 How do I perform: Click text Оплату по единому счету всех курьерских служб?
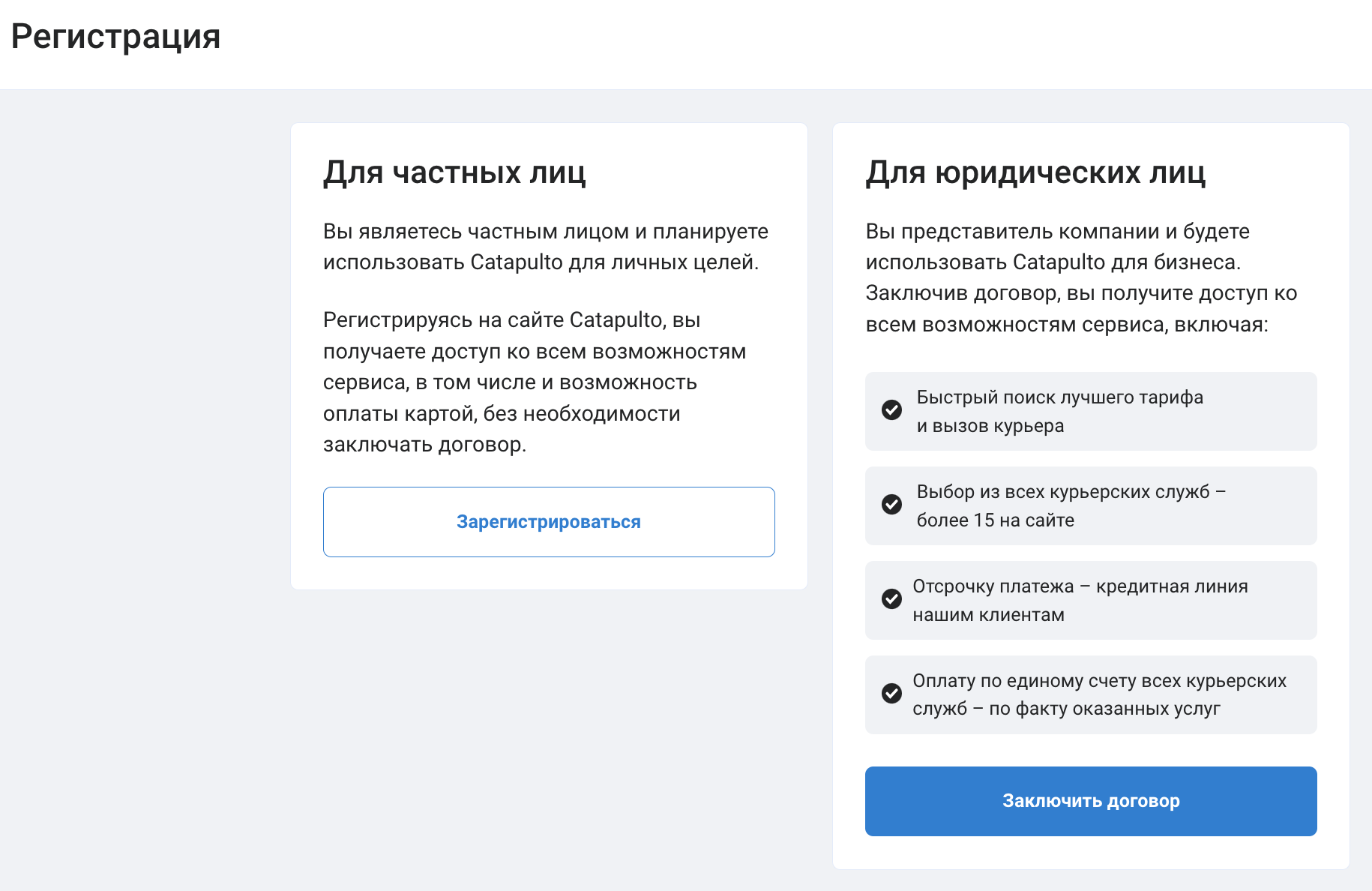1099,694
